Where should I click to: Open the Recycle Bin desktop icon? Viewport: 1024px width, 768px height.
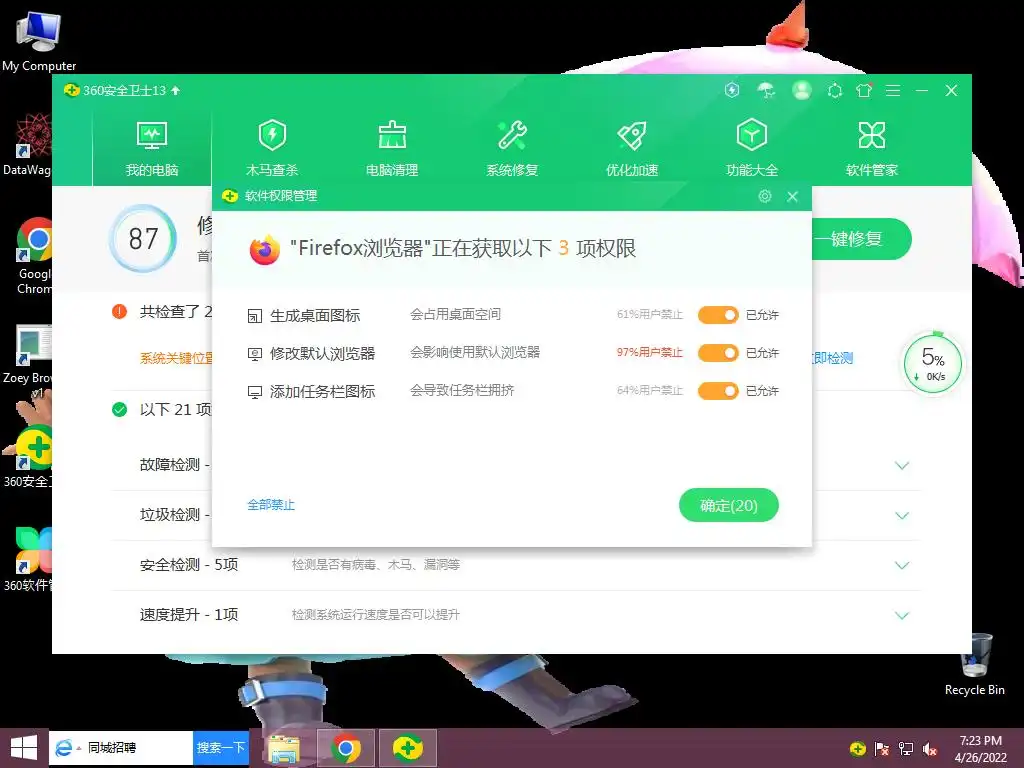[x=975, y=665]
